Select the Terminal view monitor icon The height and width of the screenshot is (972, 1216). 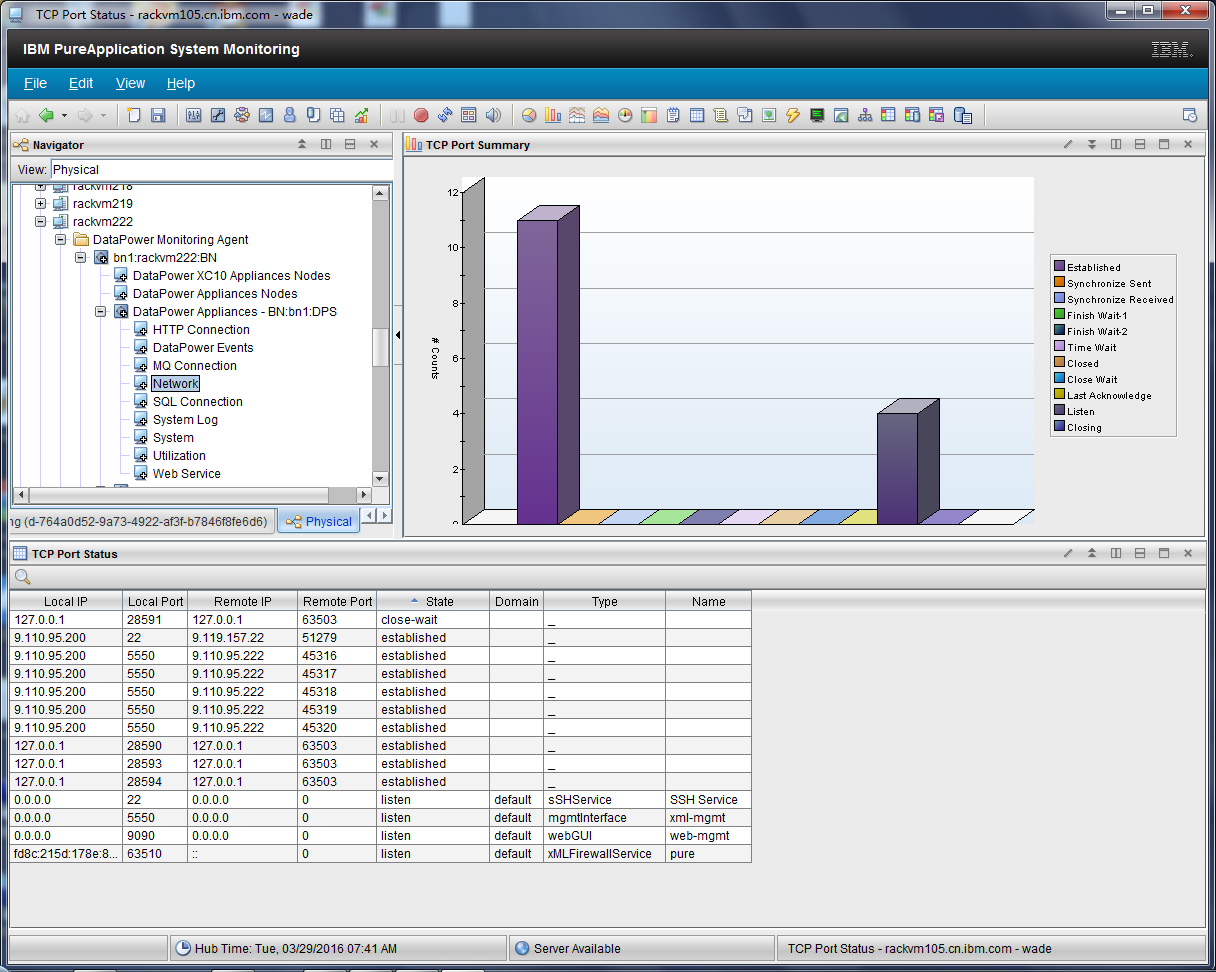pos(817,115)
